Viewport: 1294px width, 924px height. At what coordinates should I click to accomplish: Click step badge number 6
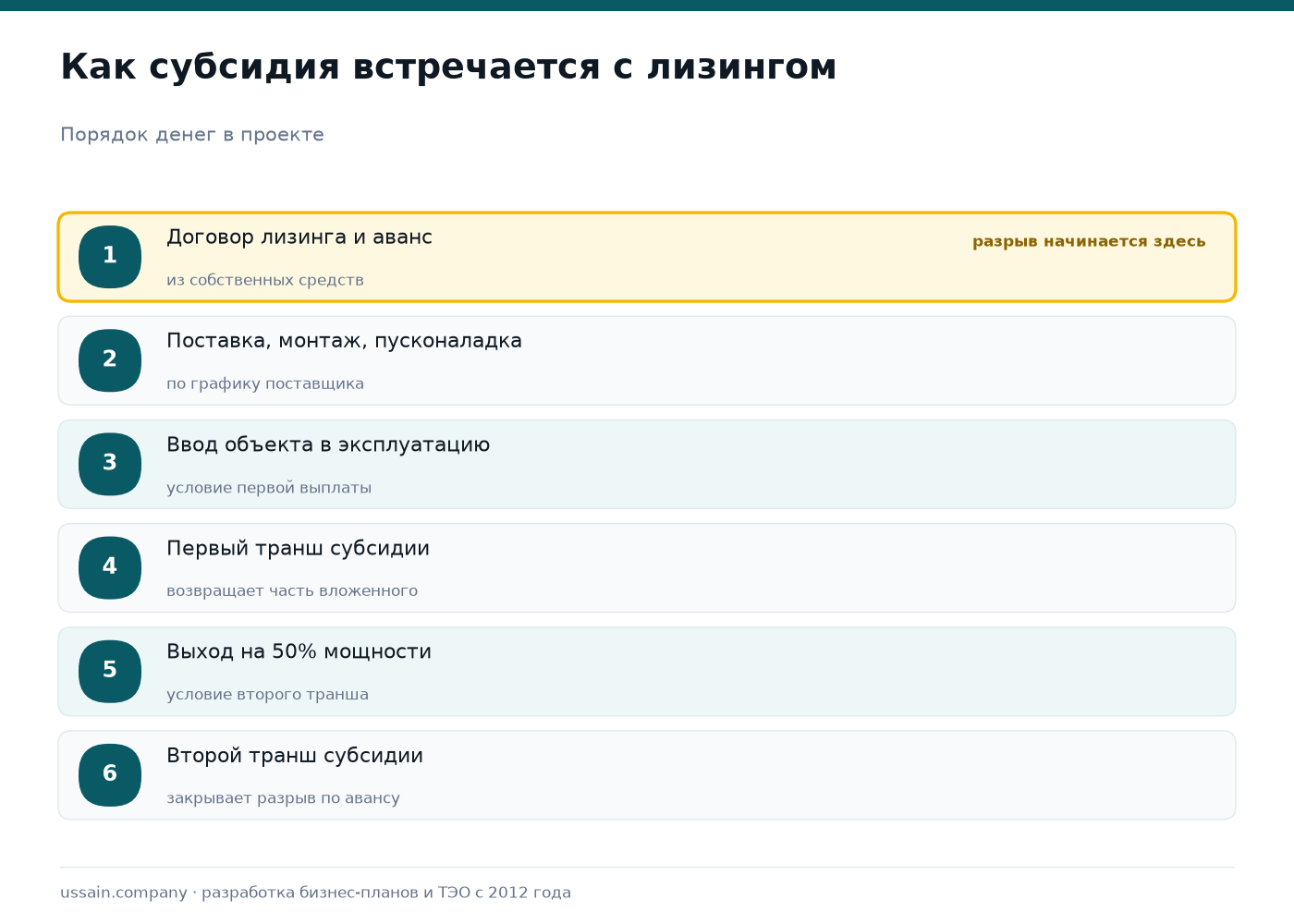[x=110, y=774]
